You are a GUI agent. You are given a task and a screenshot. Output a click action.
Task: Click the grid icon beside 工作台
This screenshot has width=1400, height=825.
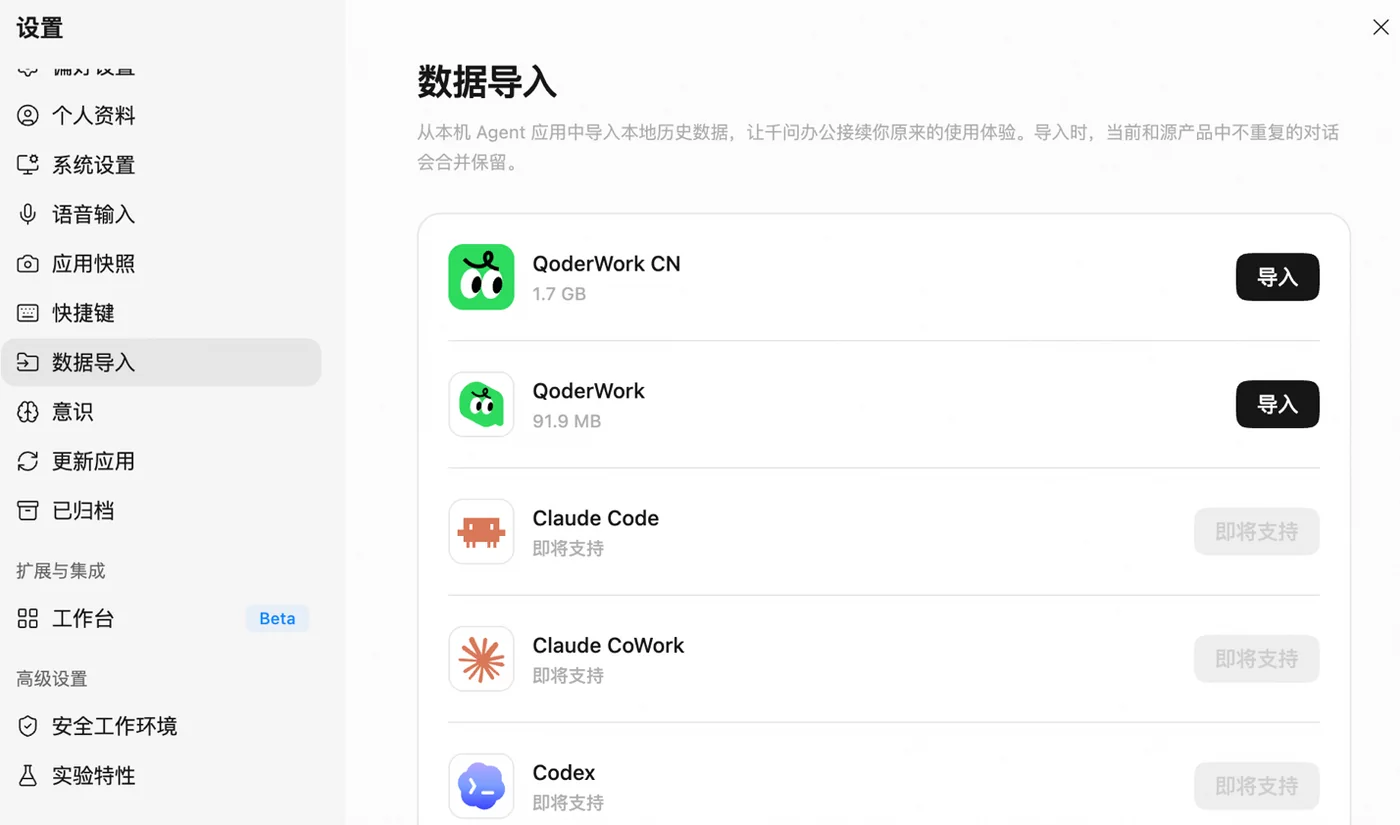tap(28, 619)
